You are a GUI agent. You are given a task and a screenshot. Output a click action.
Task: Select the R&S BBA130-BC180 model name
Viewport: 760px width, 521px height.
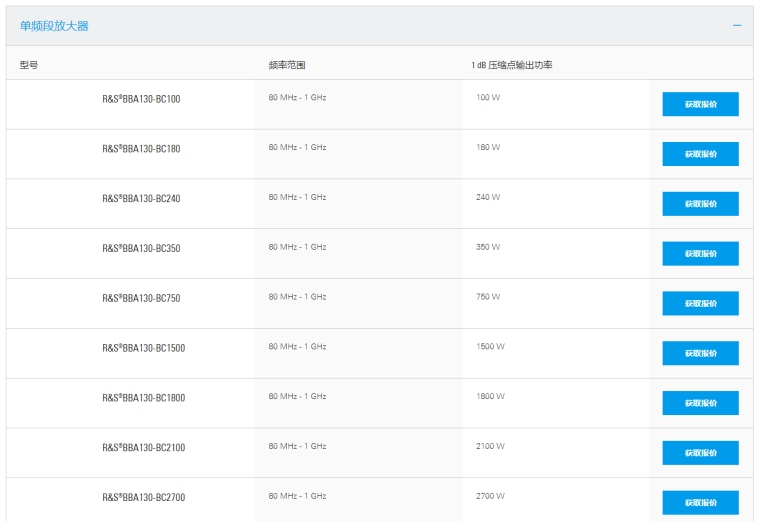tap(141, 149)
